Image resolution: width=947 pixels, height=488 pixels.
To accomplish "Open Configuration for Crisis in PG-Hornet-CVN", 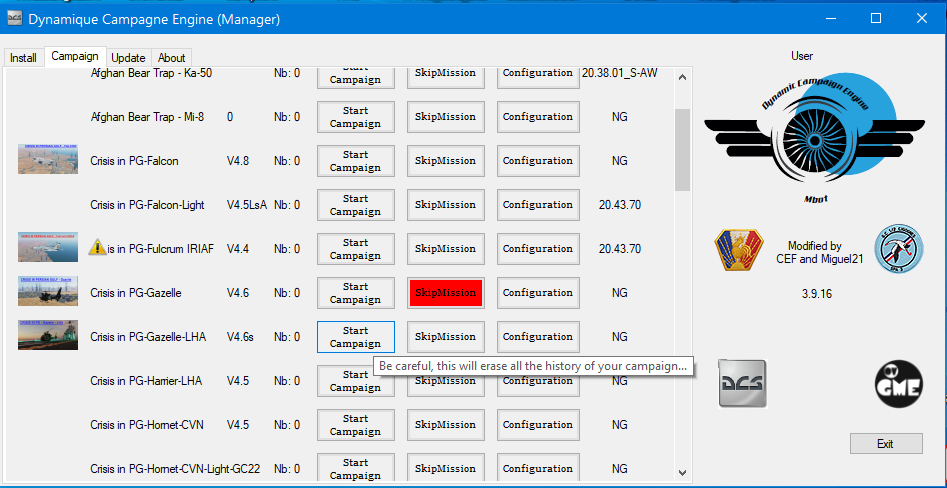I will click(x=538, y=425).
